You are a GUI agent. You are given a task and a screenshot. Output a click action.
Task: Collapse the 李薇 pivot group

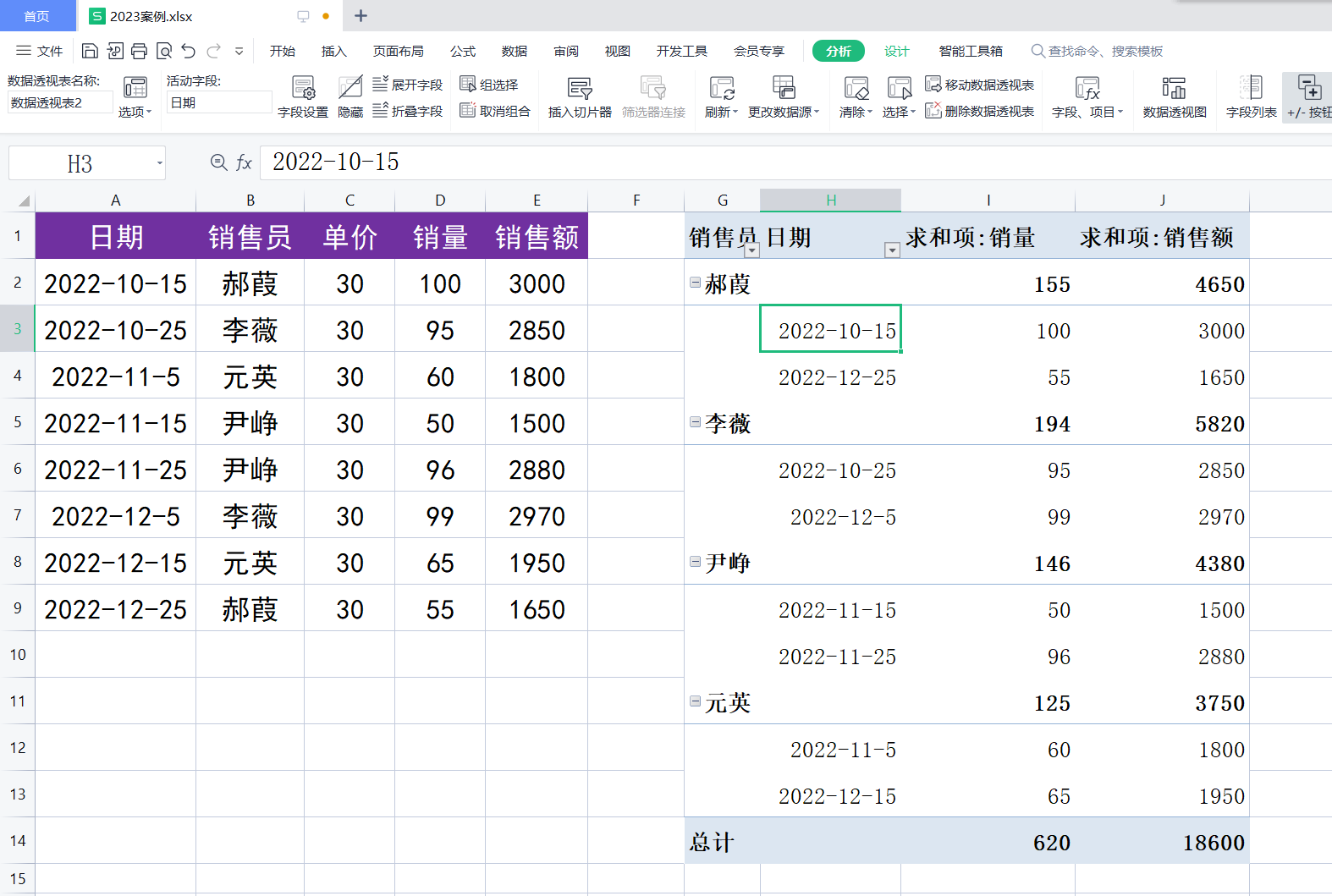tap(695, 422)
